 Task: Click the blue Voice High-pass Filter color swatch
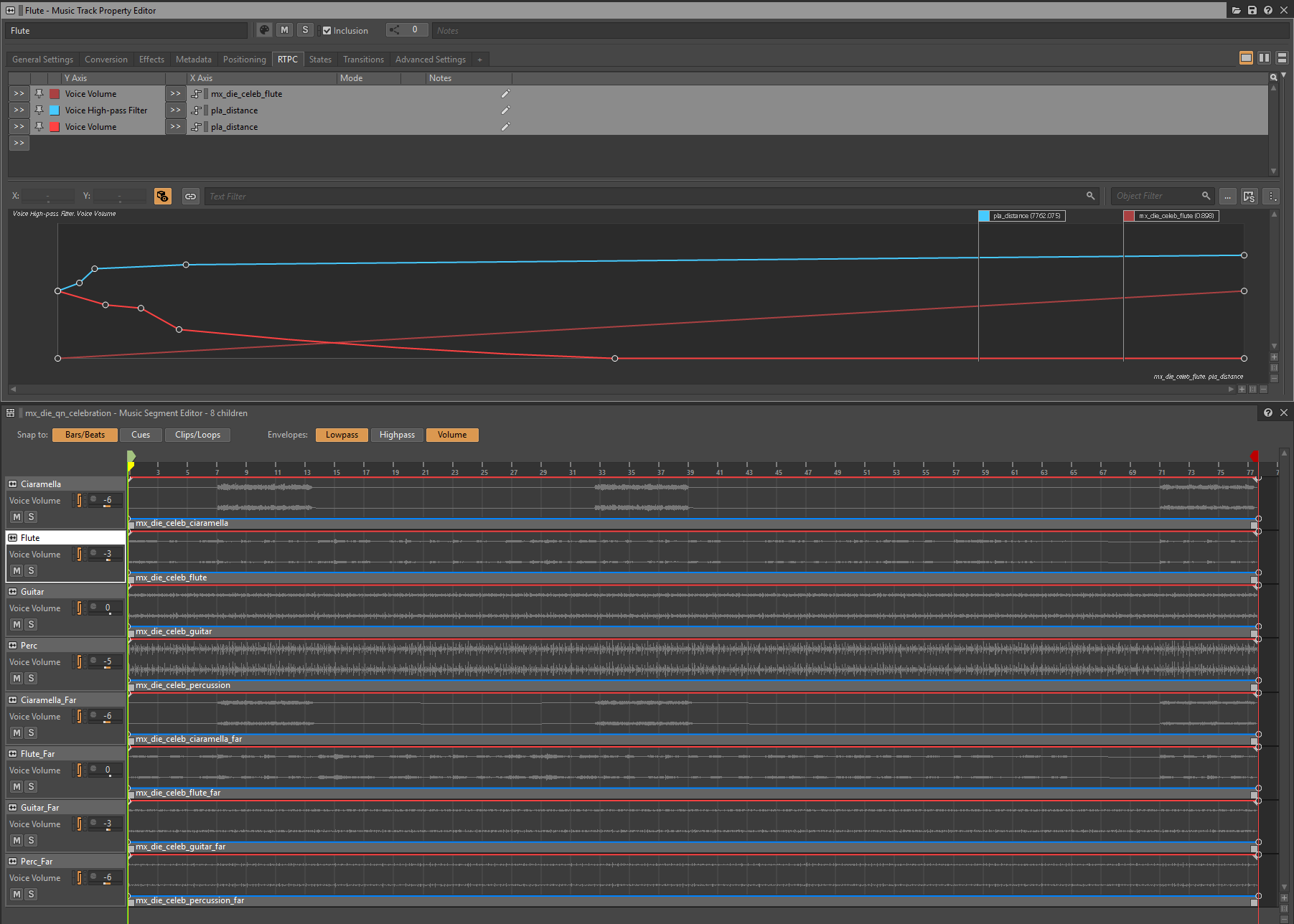[x=55, y=110]
